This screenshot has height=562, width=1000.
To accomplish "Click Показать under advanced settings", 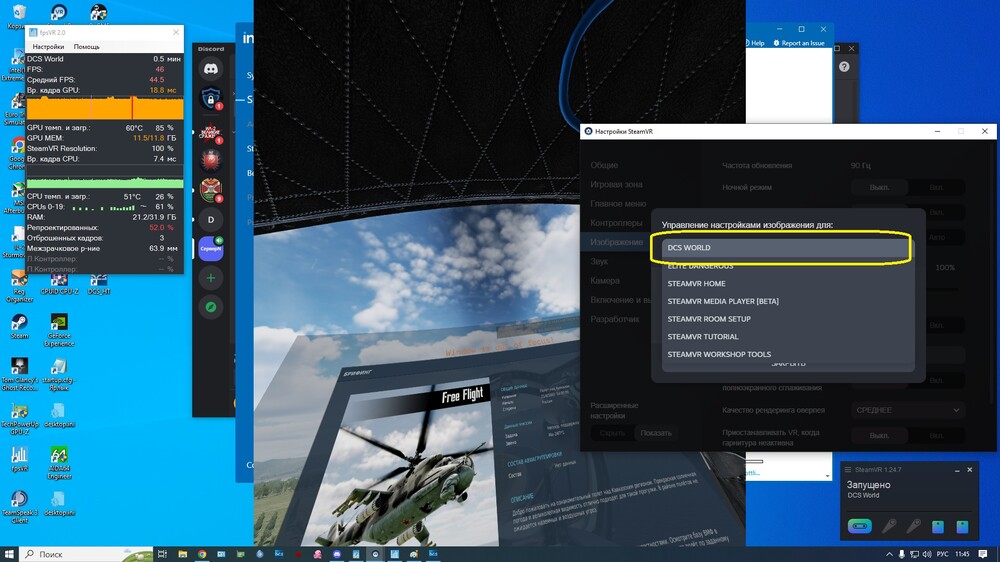I will pyautogui.click(x=656, y=433).
